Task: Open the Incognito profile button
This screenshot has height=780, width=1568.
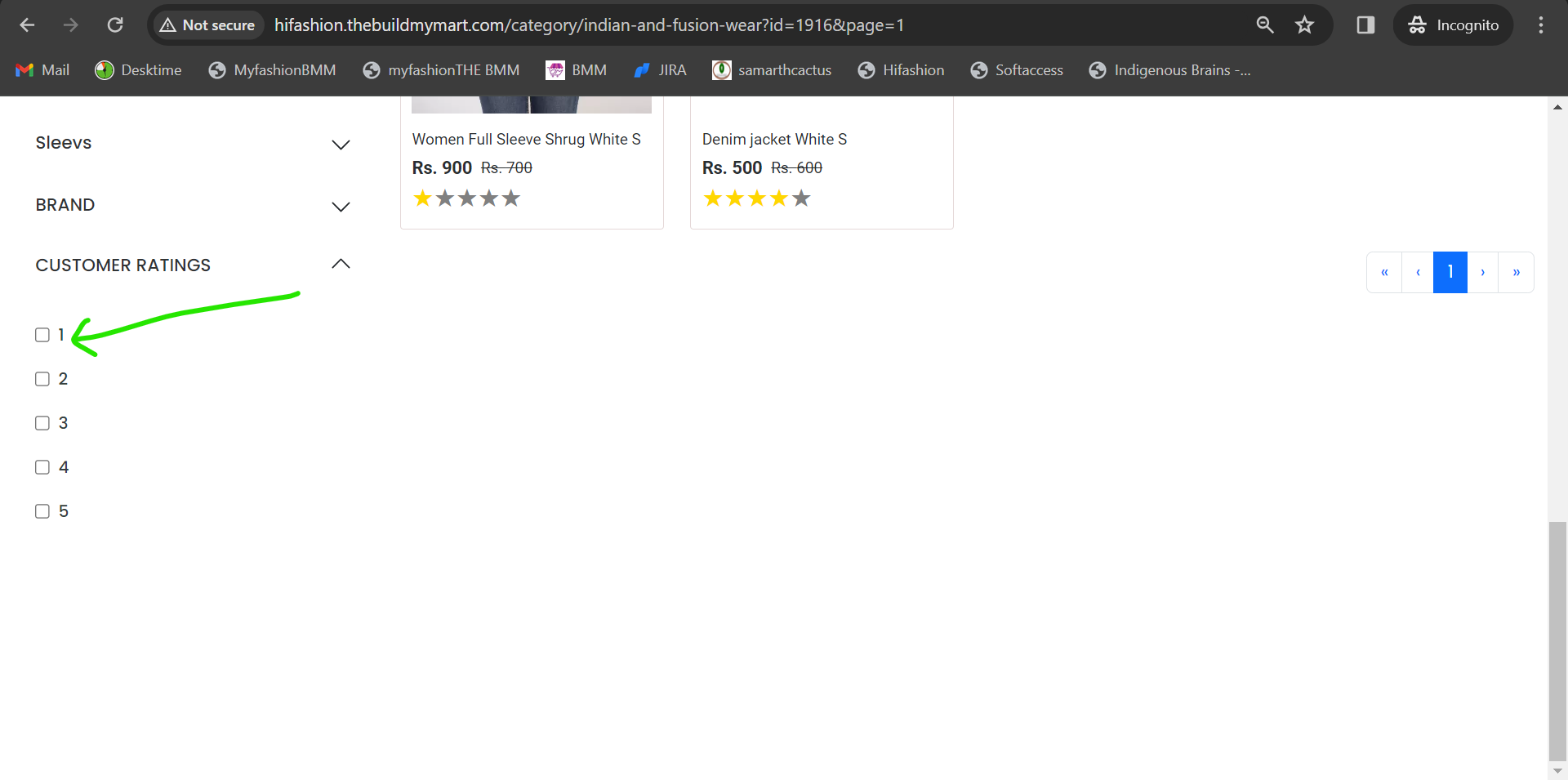Action: click(x=1453, y=25)
